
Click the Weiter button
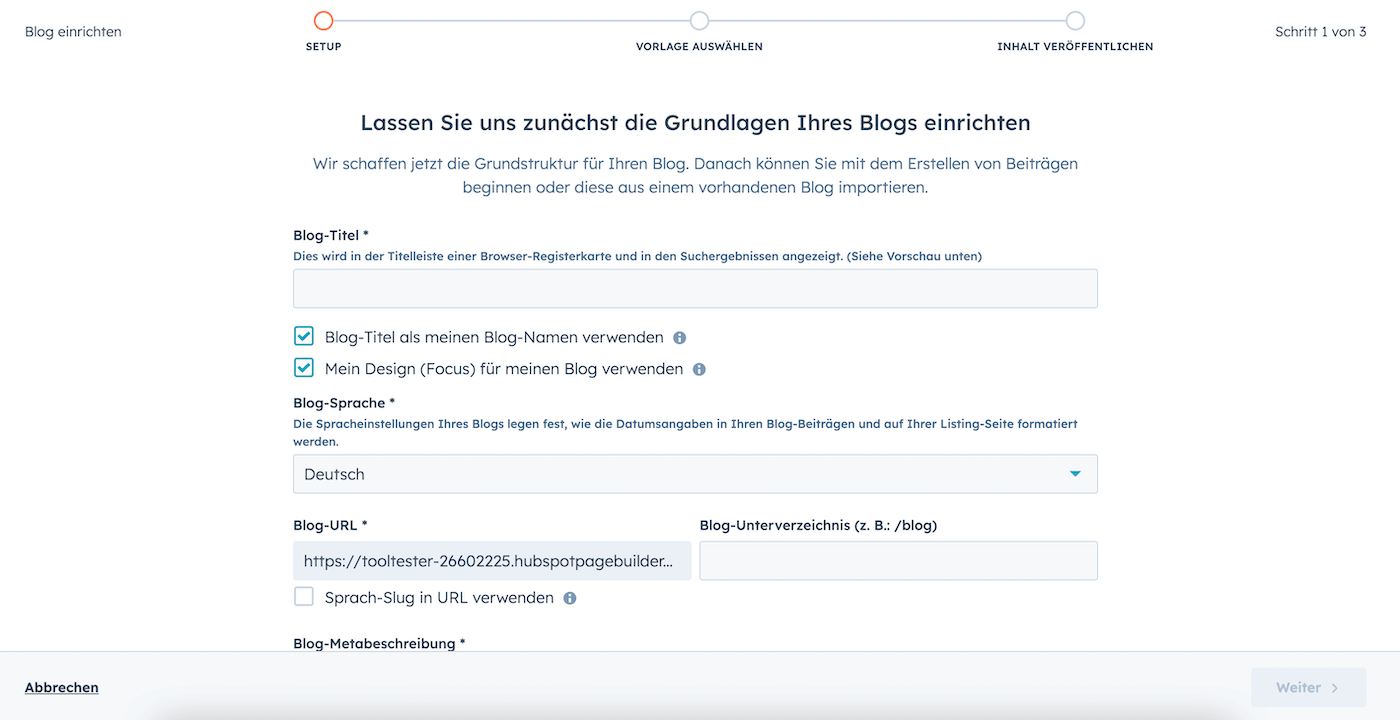(1308, 687)
